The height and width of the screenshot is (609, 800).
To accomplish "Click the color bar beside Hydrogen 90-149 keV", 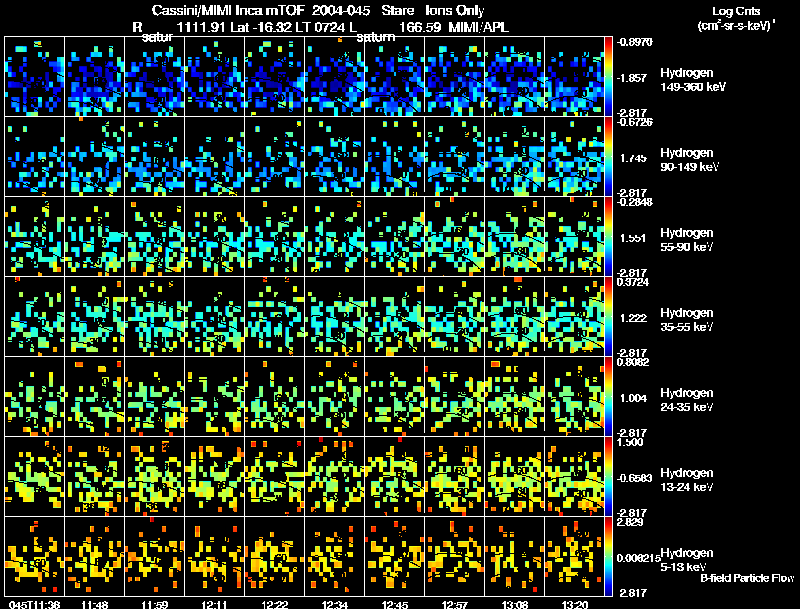I will [608, 156].
